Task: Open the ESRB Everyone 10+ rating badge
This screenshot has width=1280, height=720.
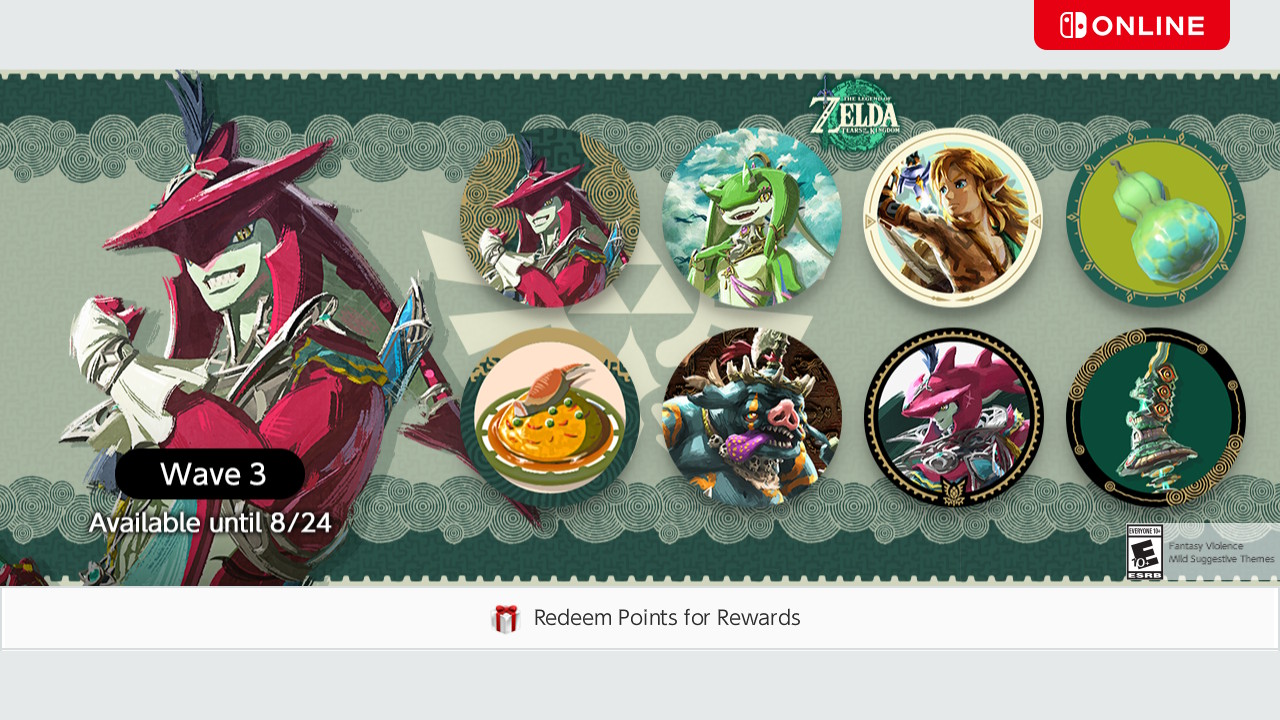Action: [x=1144, y=552]
